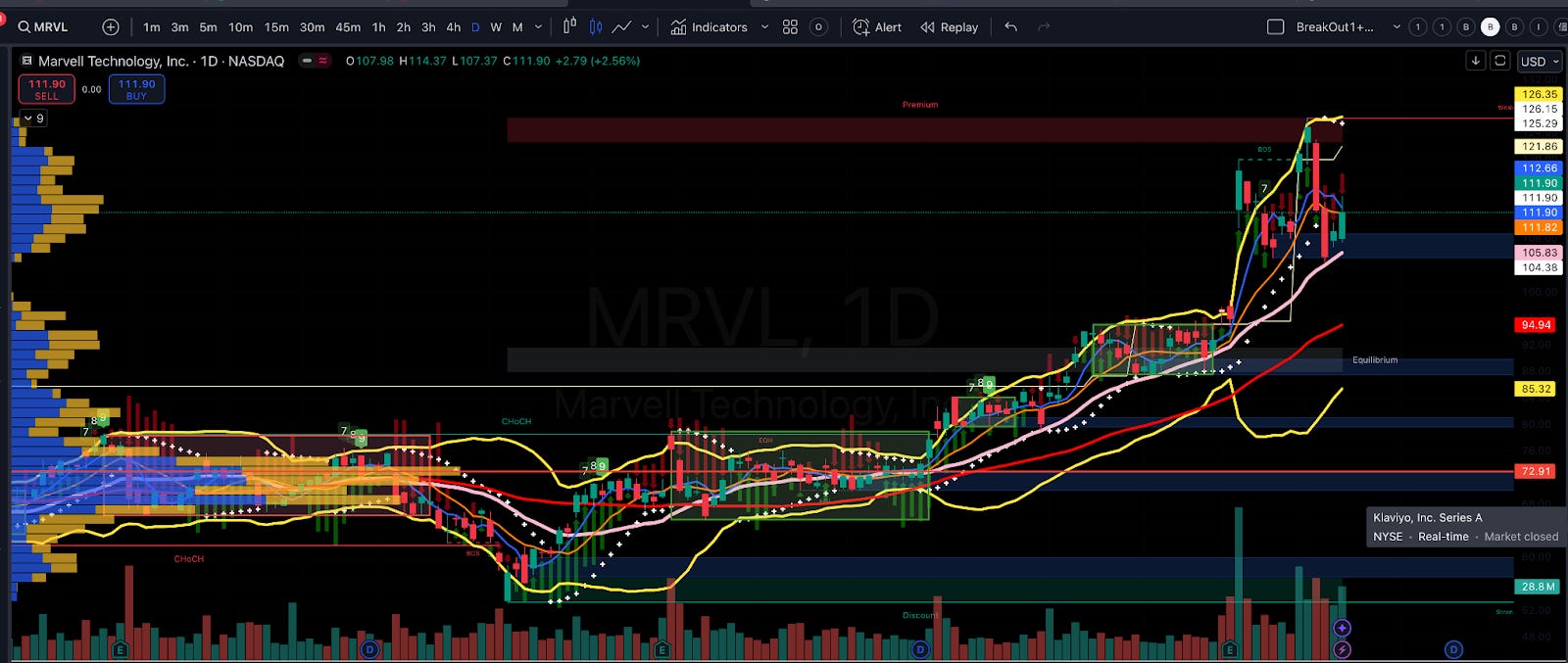Select the M monthly timeframe
This screenshot has width=1568, height=663.
517,27
